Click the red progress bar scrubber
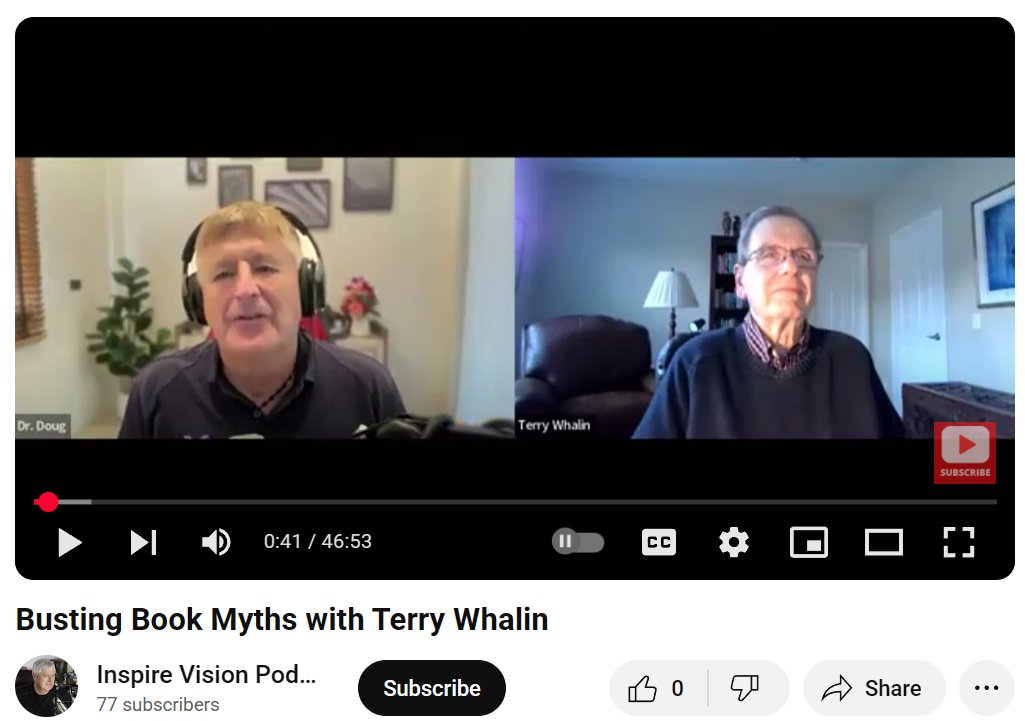This screenshot has height=721, width=1025. click(x=47, y=502)
